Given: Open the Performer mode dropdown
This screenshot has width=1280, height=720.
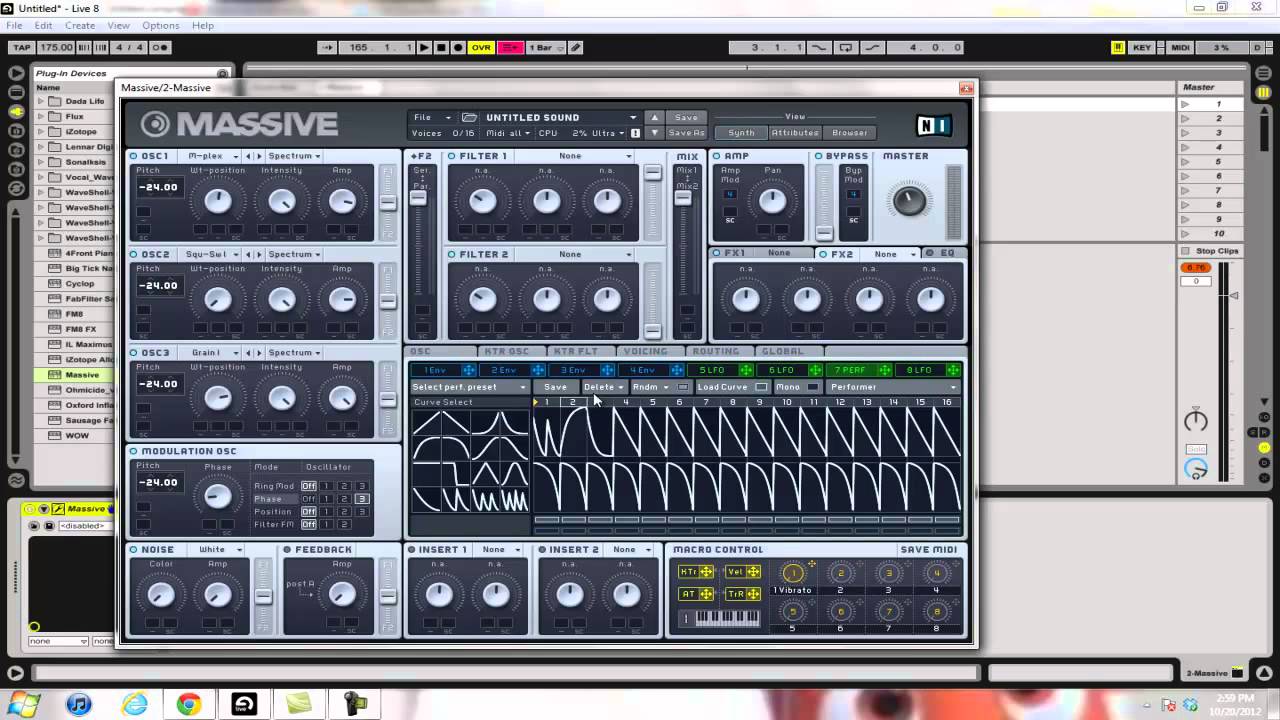Looking at the screenshot, I should 893,387.
